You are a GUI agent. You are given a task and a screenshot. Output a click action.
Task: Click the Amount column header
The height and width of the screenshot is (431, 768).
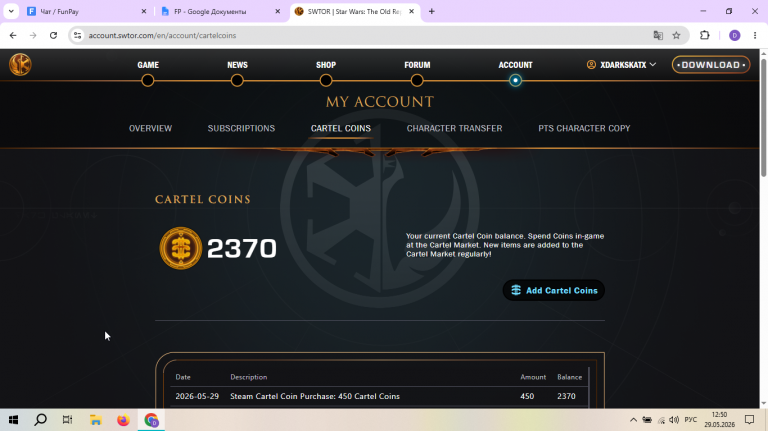tap(533, 377)
